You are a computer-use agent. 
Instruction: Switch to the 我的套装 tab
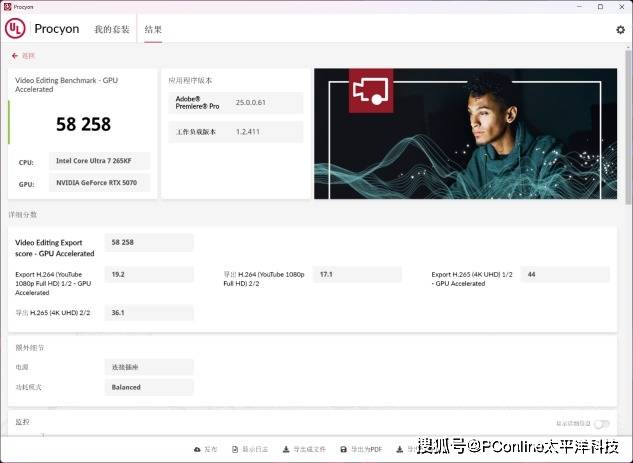coord(112,30)
